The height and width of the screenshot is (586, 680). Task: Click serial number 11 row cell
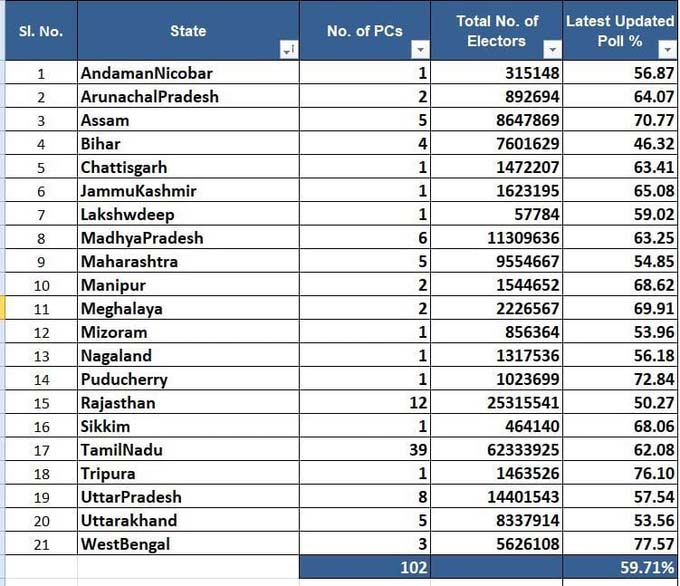tap(40, 309)
